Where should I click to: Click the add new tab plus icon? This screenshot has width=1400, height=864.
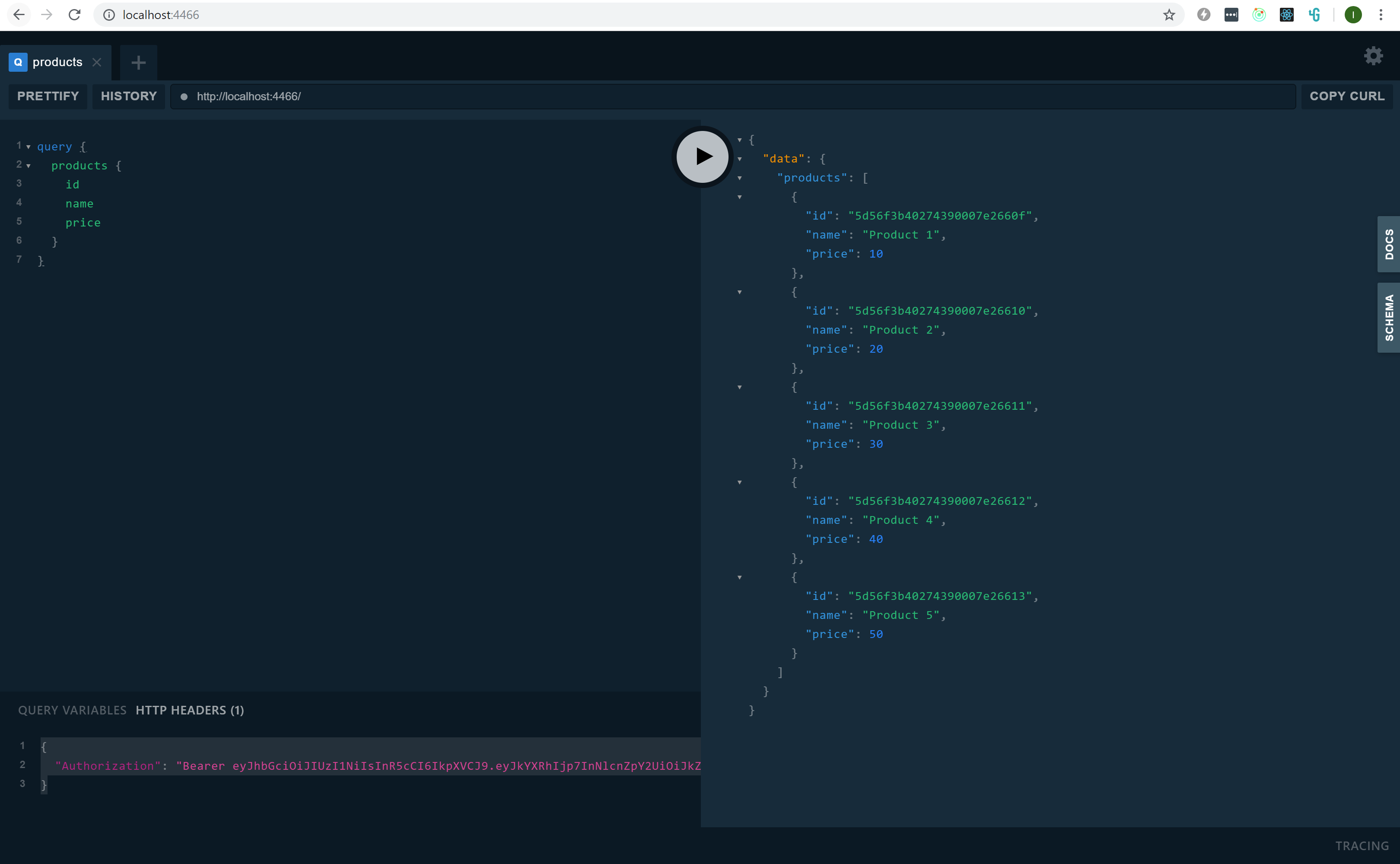coord(137,62)
